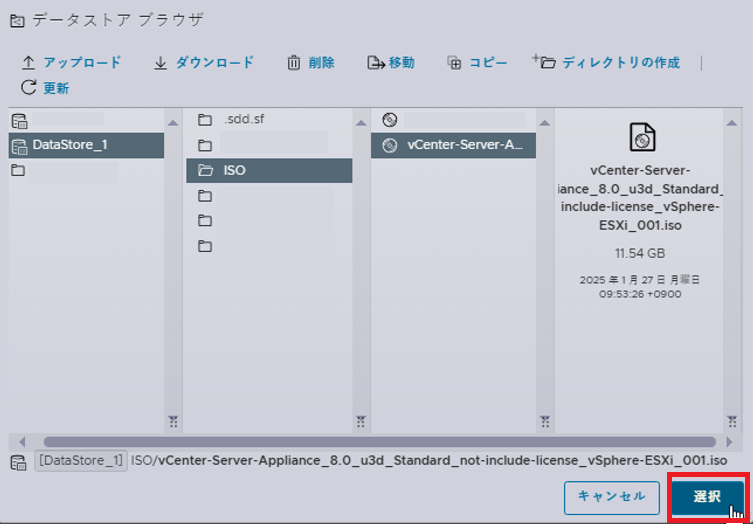753x524 pixels.
Task: Click the Download (ダウンロード) label
Action: pos(215,63)
